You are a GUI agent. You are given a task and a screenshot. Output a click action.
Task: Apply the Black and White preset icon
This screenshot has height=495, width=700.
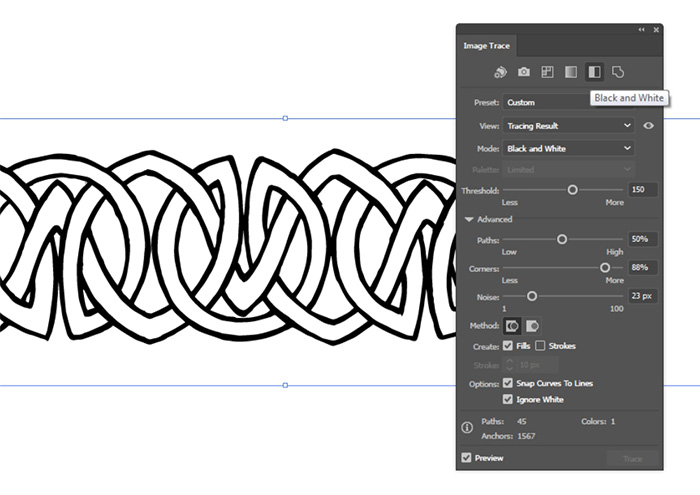click(x=594, y=72)
